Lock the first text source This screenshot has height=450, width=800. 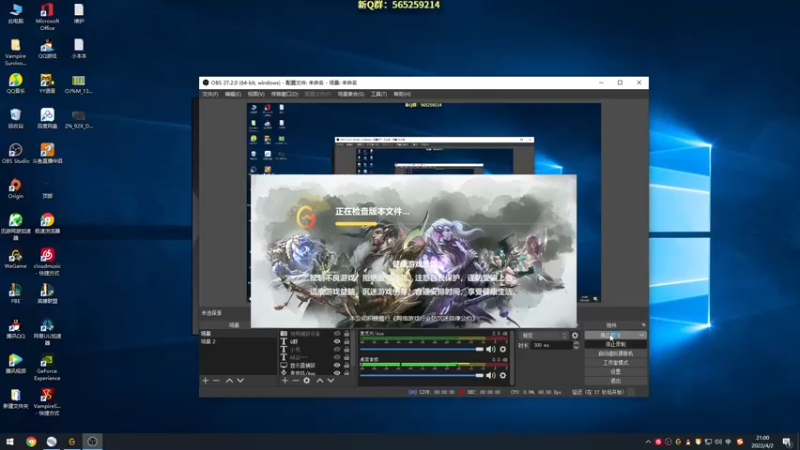pyautogui.click(x=346, y=341)
